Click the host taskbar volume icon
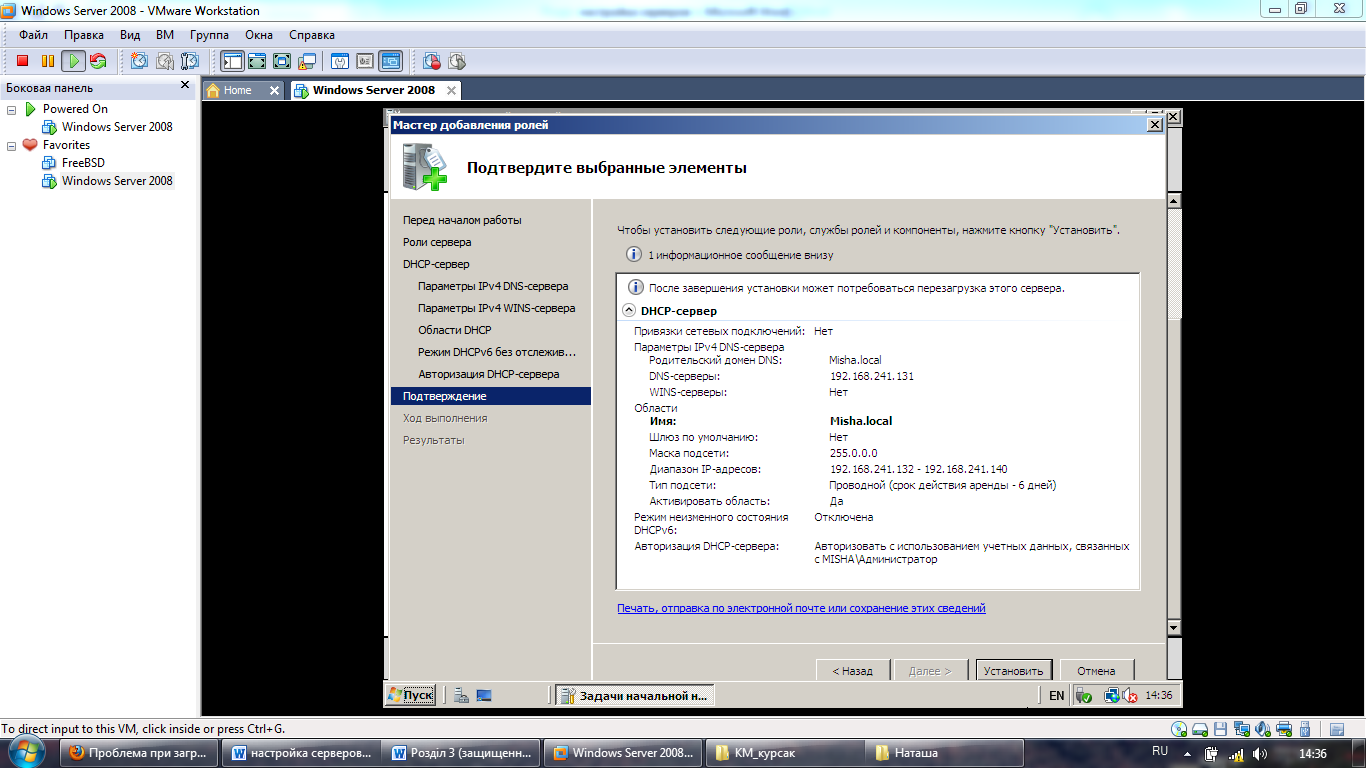This screenshot has width=1366, height=768. (1260, 753)
